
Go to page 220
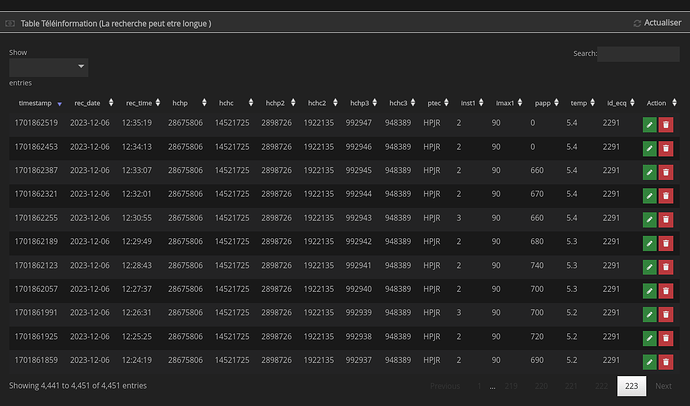point(541,386)
